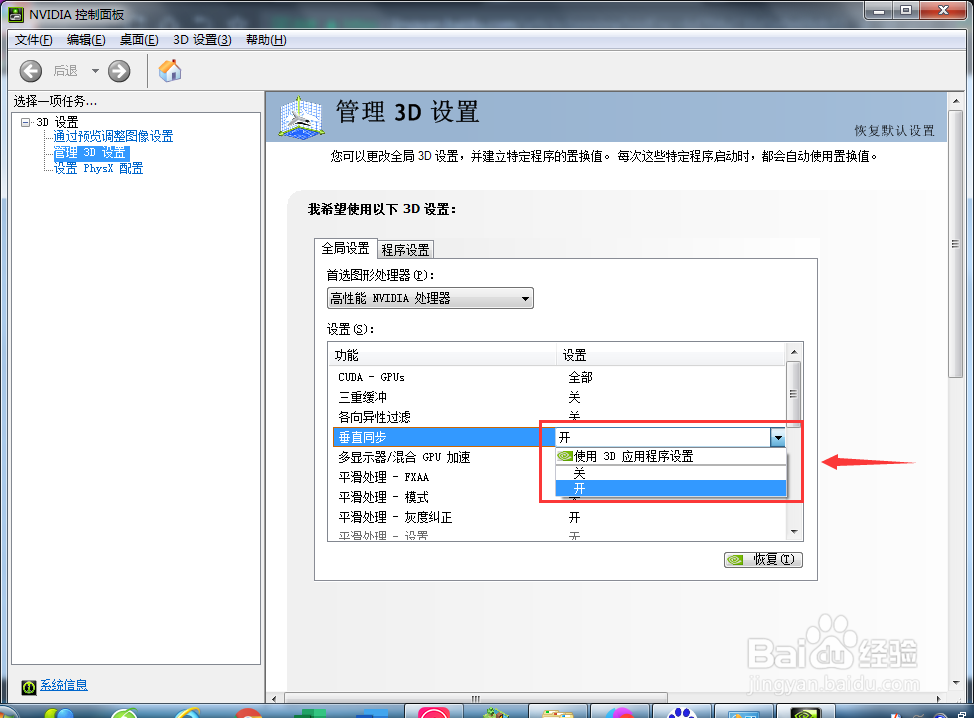
Task: Click the settings list scroll-up arrow
Action: click(x=794, y=352)
